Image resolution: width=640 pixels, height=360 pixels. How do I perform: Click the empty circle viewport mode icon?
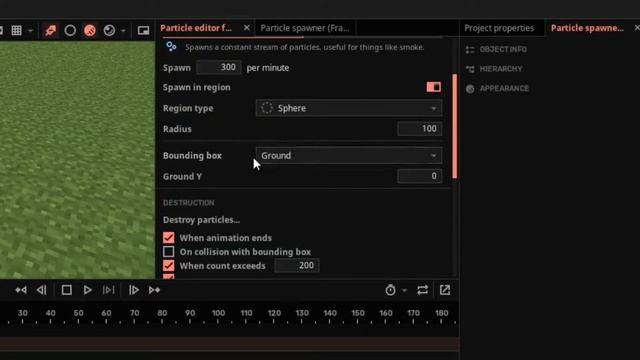[70, 31]
